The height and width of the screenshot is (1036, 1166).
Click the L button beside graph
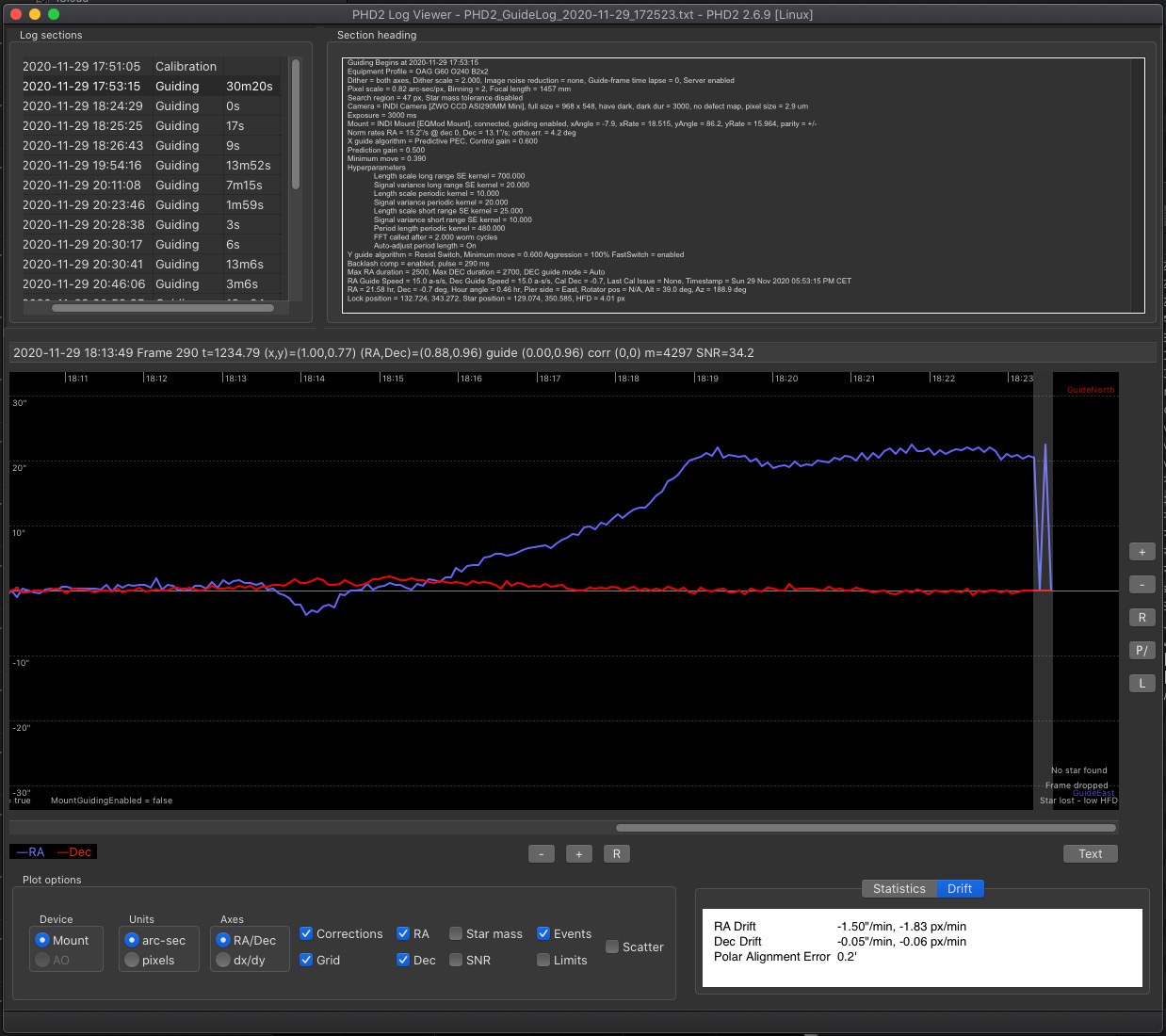coord(1142,684)
